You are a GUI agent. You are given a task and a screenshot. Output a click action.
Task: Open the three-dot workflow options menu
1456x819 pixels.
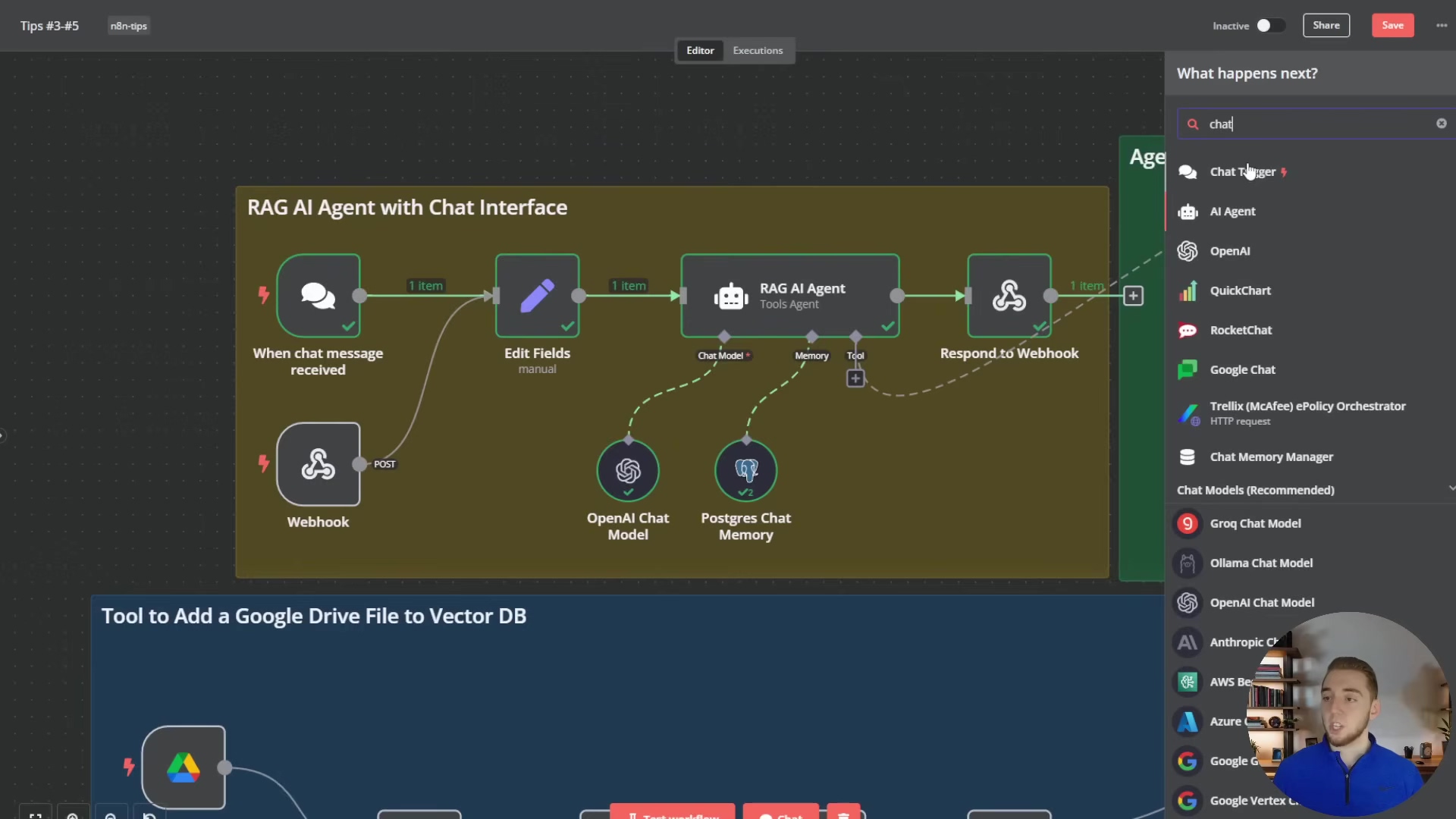(x=1441, y=26)
